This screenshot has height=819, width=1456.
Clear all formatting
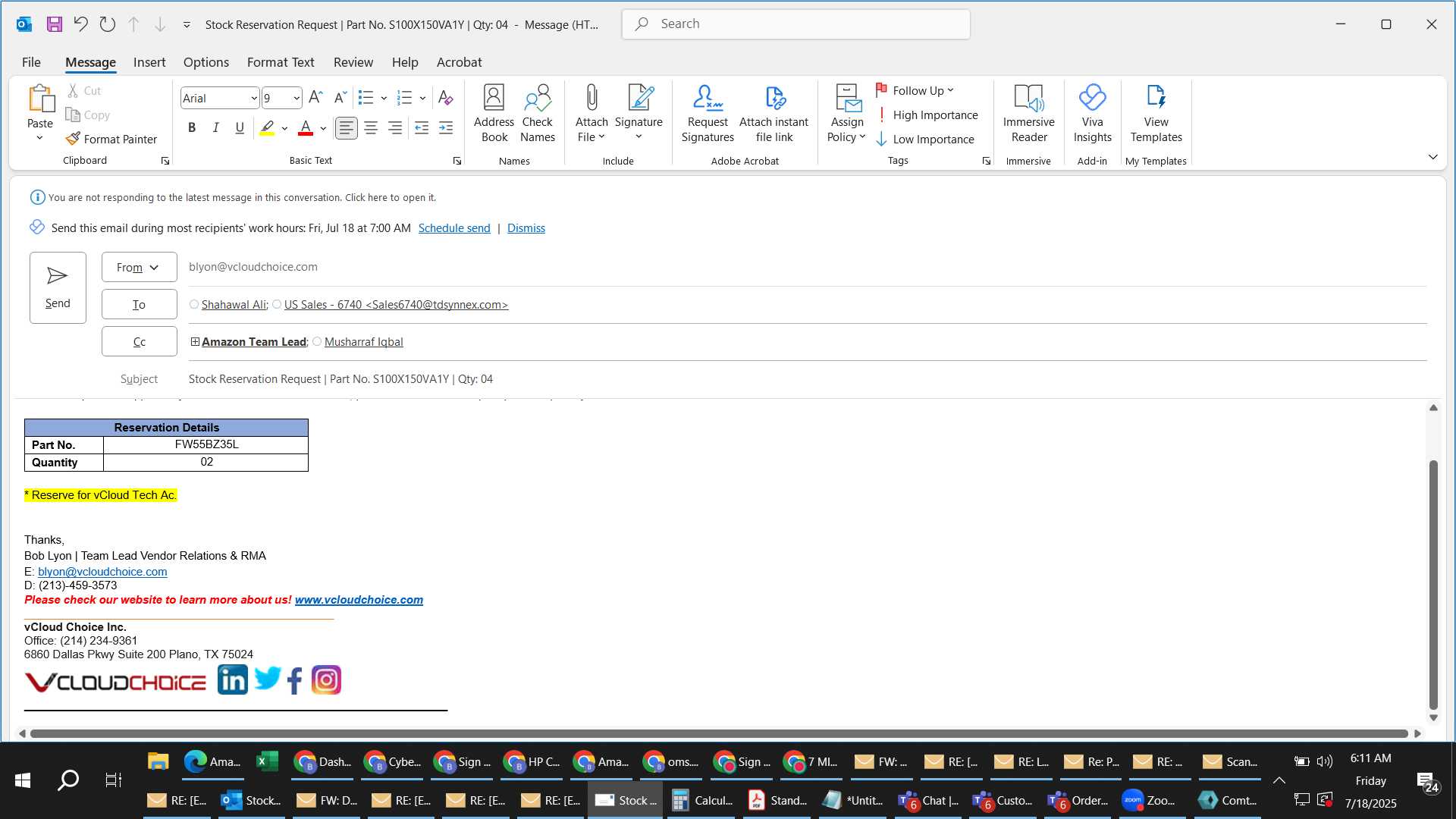tap(446, 98)
